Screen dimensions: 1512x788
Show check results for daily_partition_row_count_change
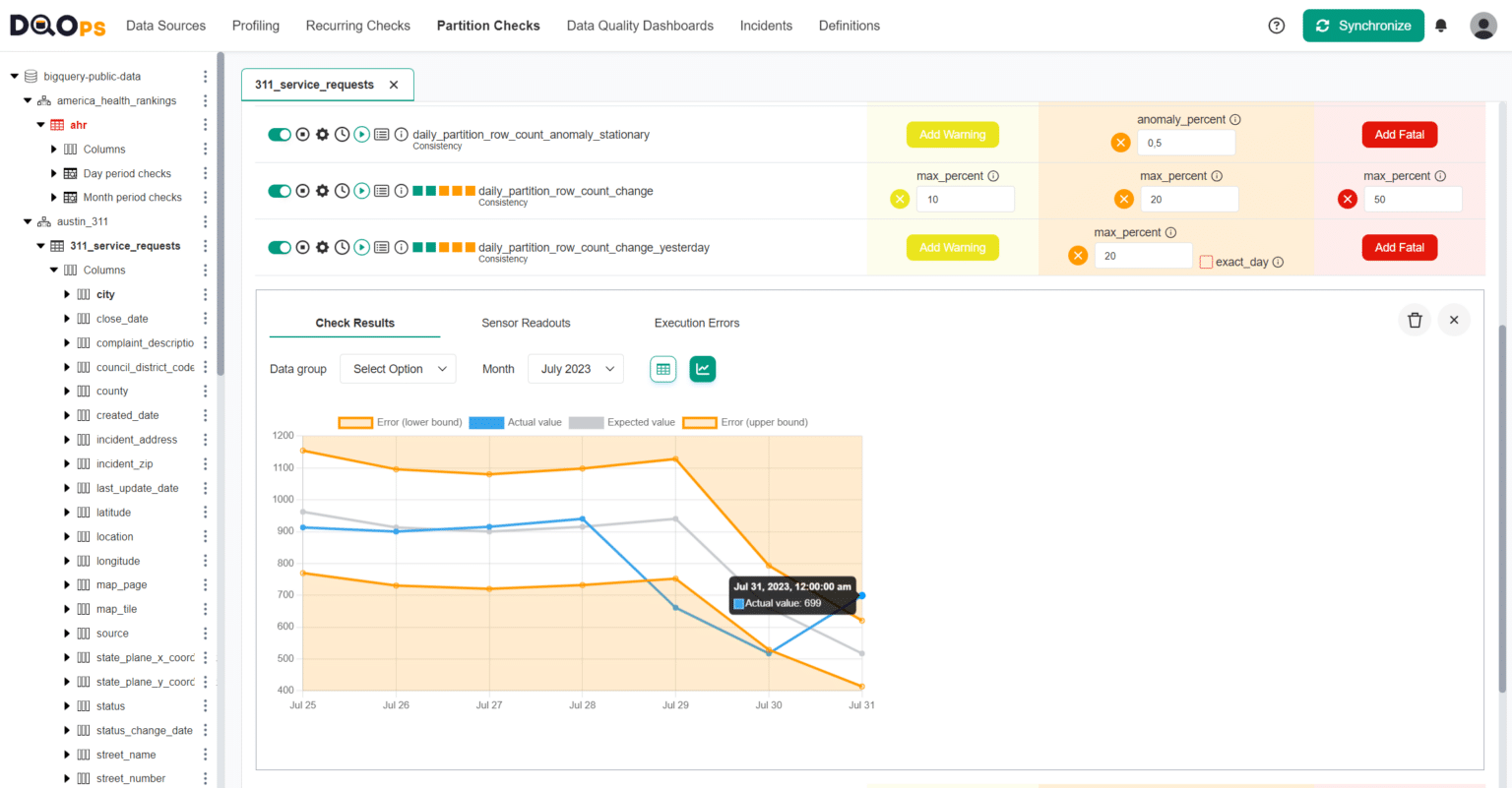[382, 191]
